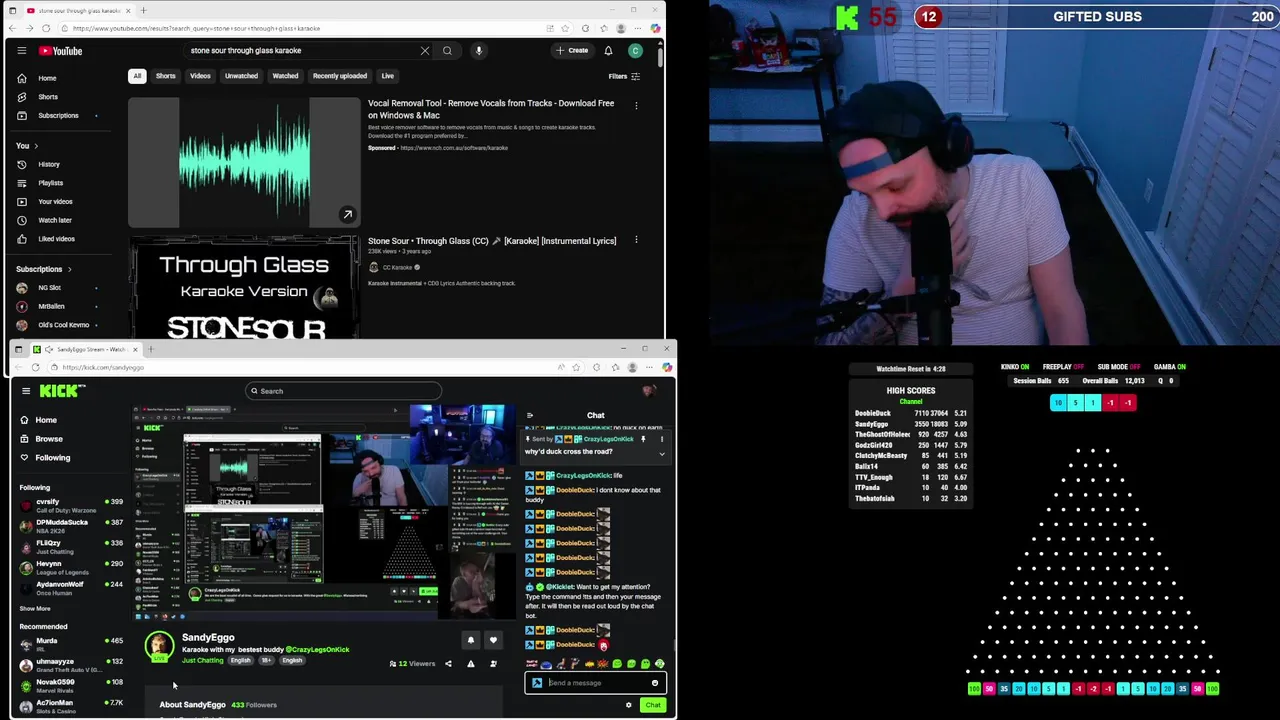Open DPMuddaSucka channel in Following list
The image size is (1280, 720).
(70, 526)
